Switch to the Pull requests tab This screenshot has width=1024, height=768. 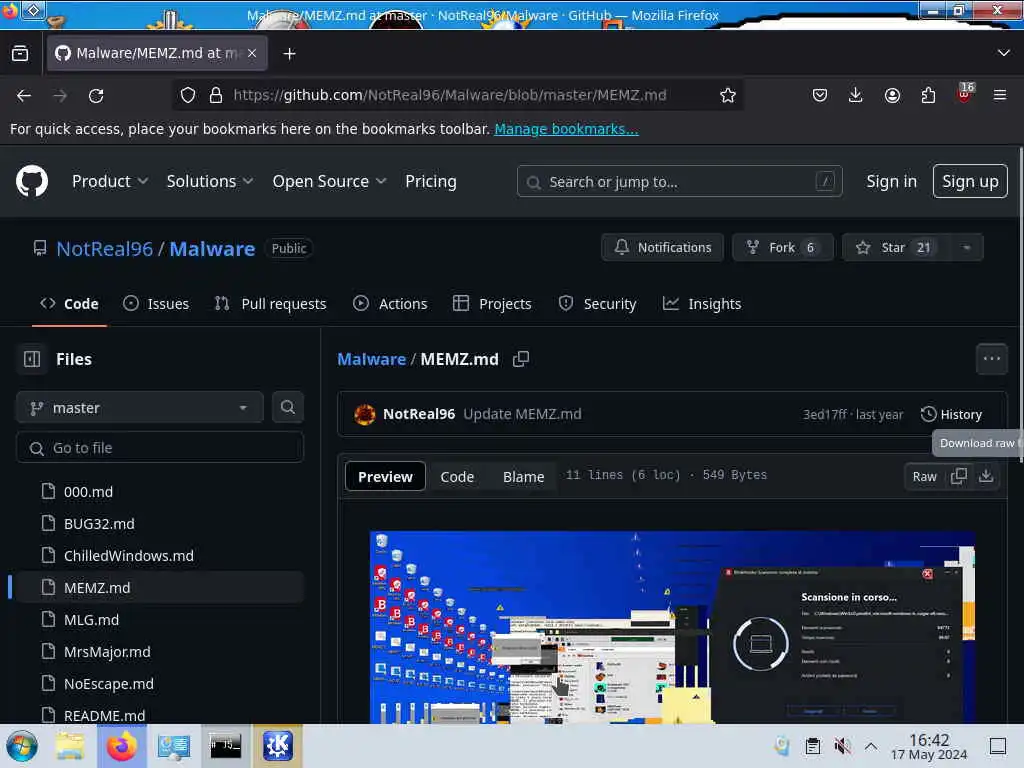coord(270,304)
